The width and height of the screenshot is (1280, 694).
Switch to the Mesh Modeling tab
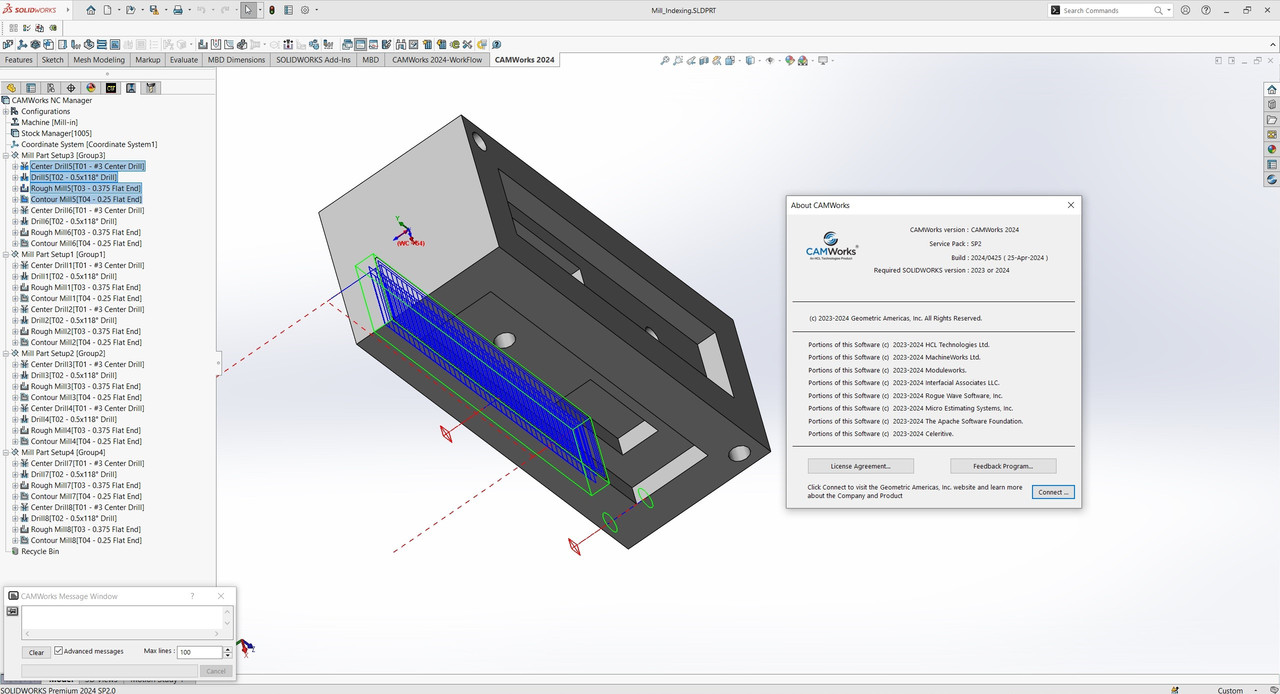[x=99, y=60]
